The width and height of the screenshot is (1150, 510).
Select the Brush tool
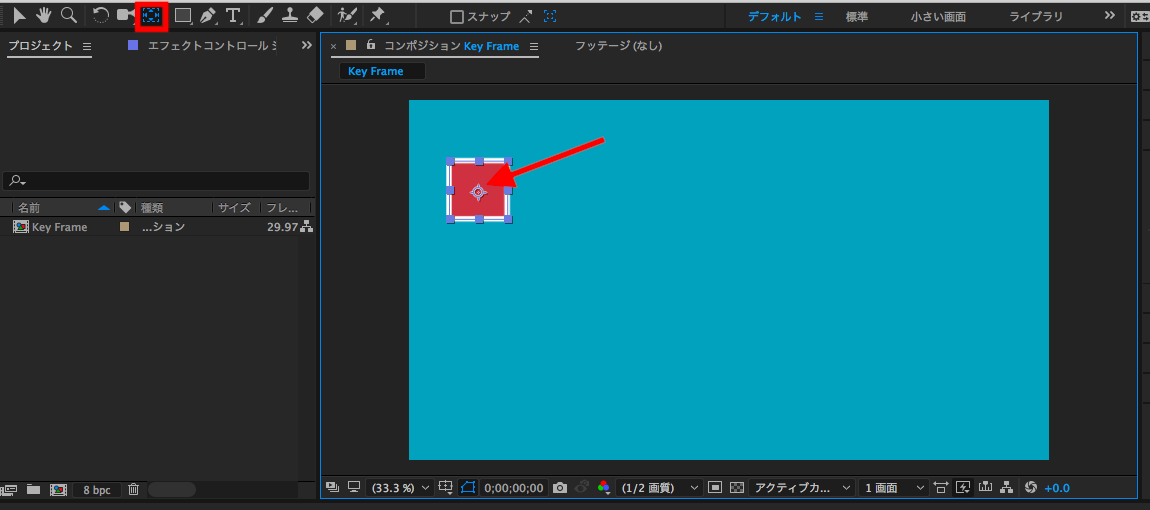click(265, 15)
